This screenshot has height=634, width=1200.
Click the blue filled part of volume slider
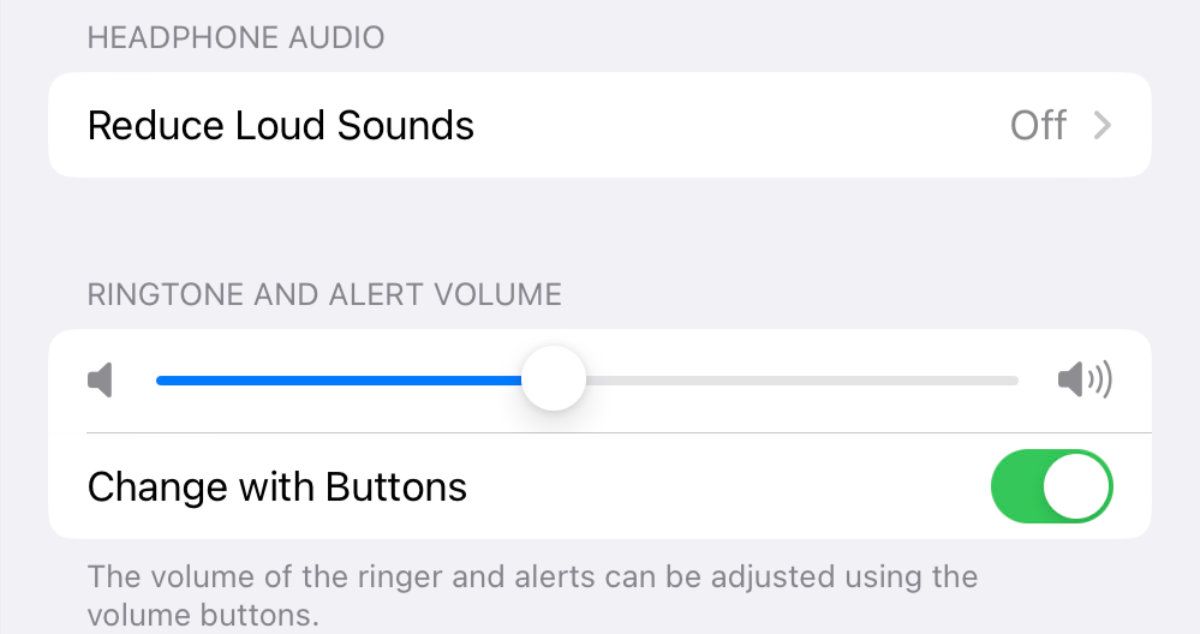tap(339, 380)
